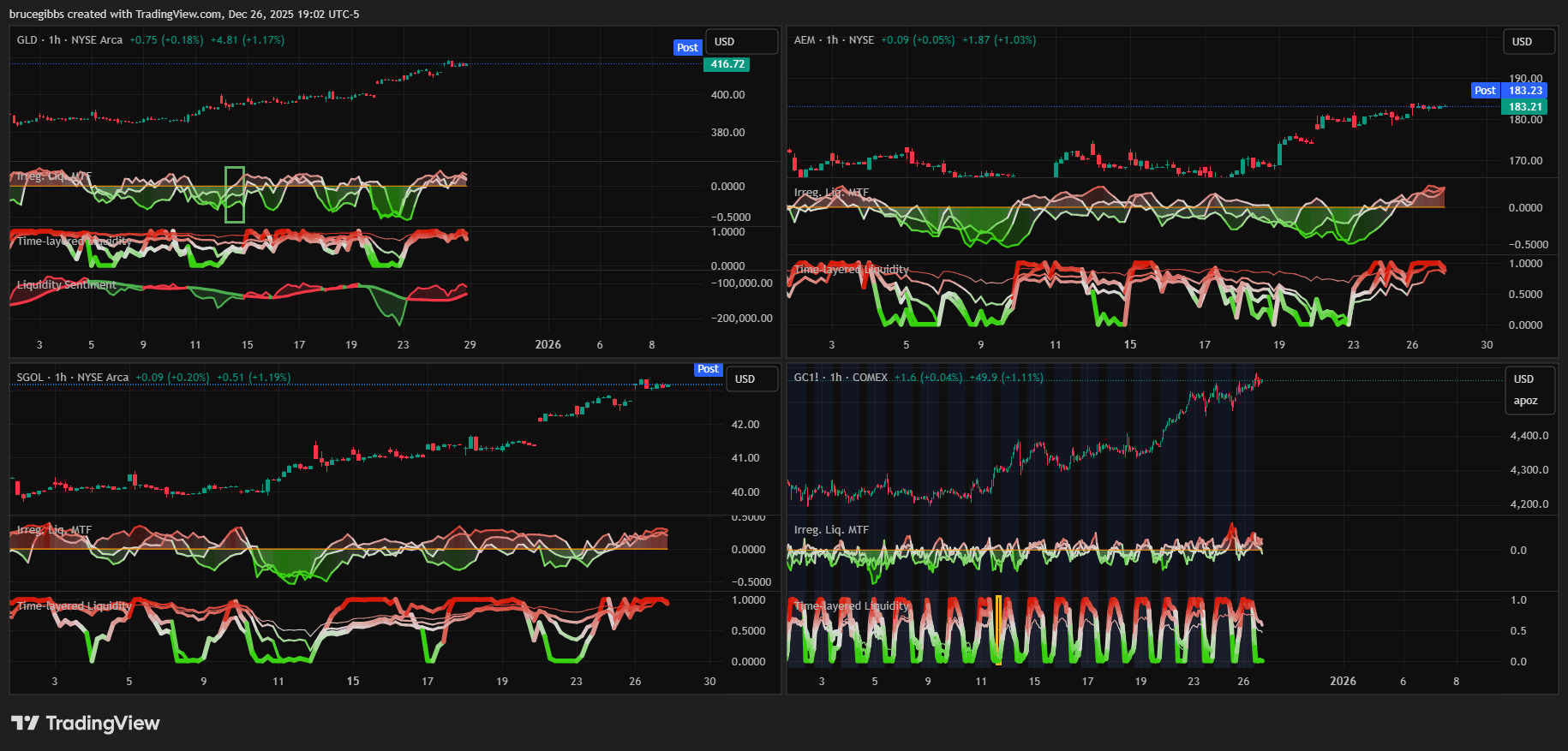The height and width of the screenshot is (751, 1568).
Task: Click the Post badge beside 183.23 on AEM
Action: (x=1485, y=91)
